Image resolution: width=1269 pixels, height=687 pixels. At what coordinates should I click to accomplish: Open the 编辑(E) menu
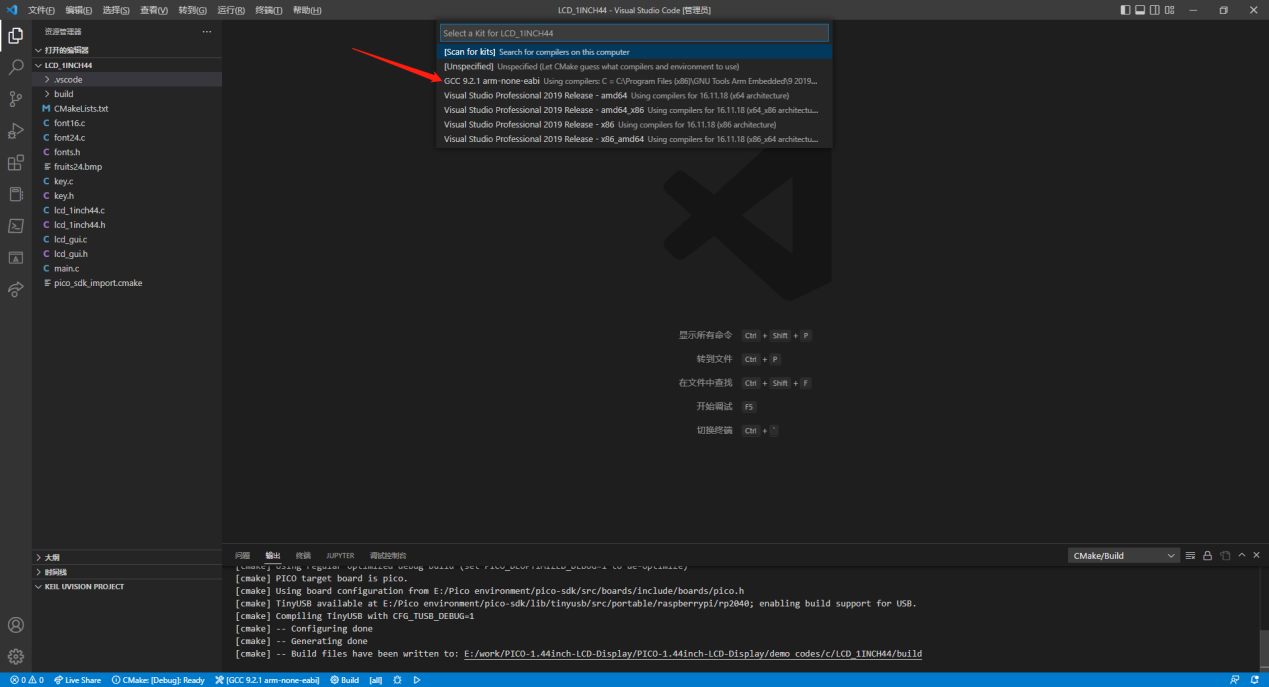[x=78, y=10]
